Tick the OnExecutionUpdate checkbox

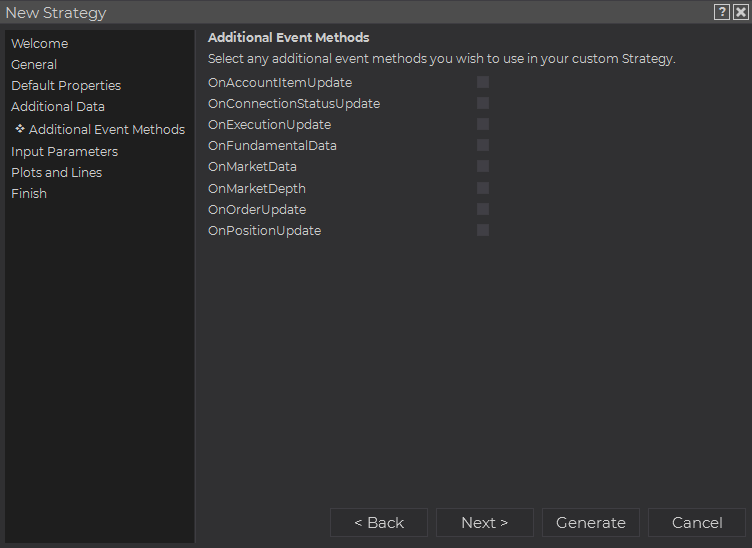click(x=483, y=124)
